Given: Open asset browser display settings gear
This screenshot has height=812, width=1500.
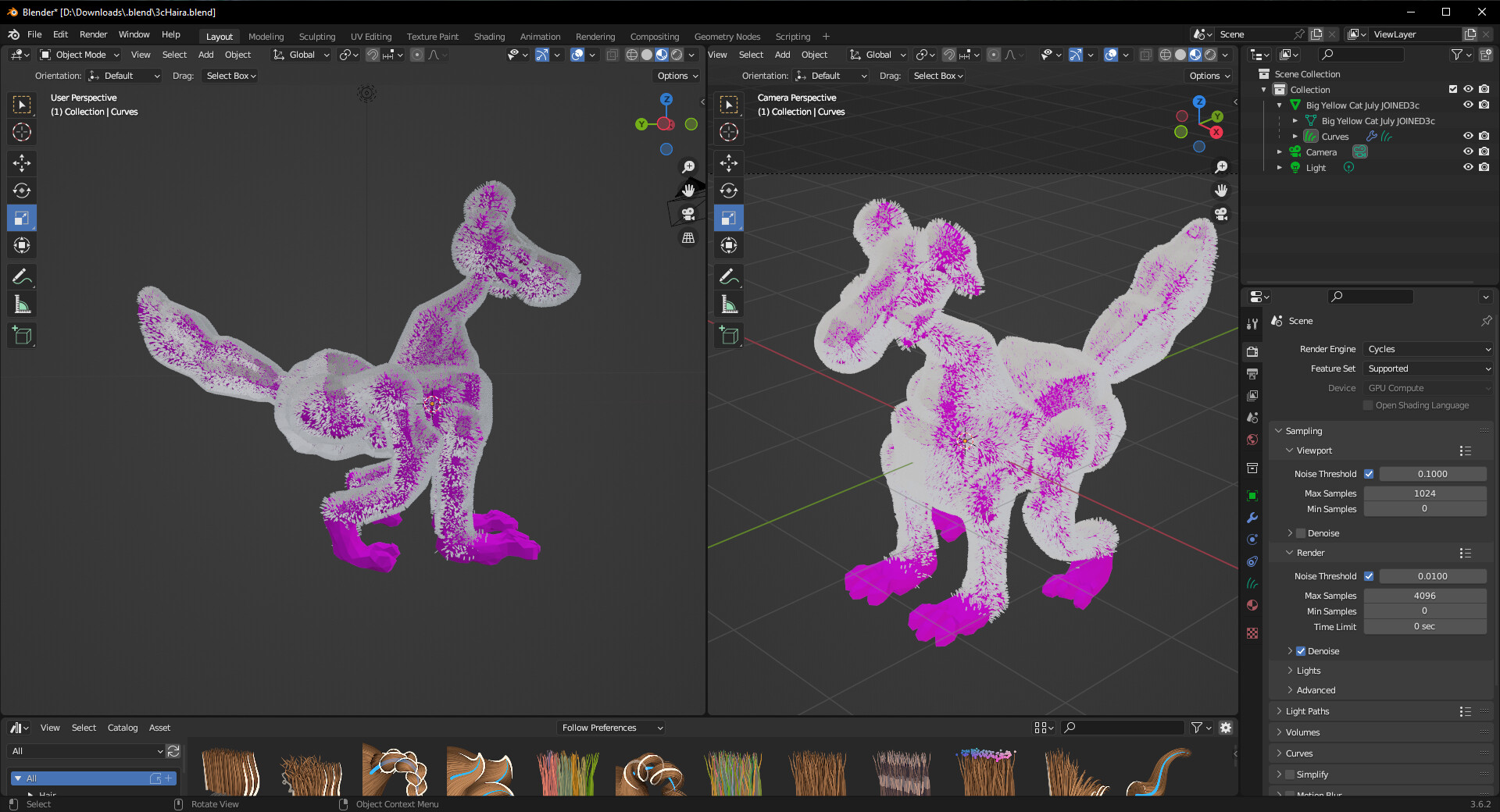Looking at the screenshot, I should tap(1226, 728).
